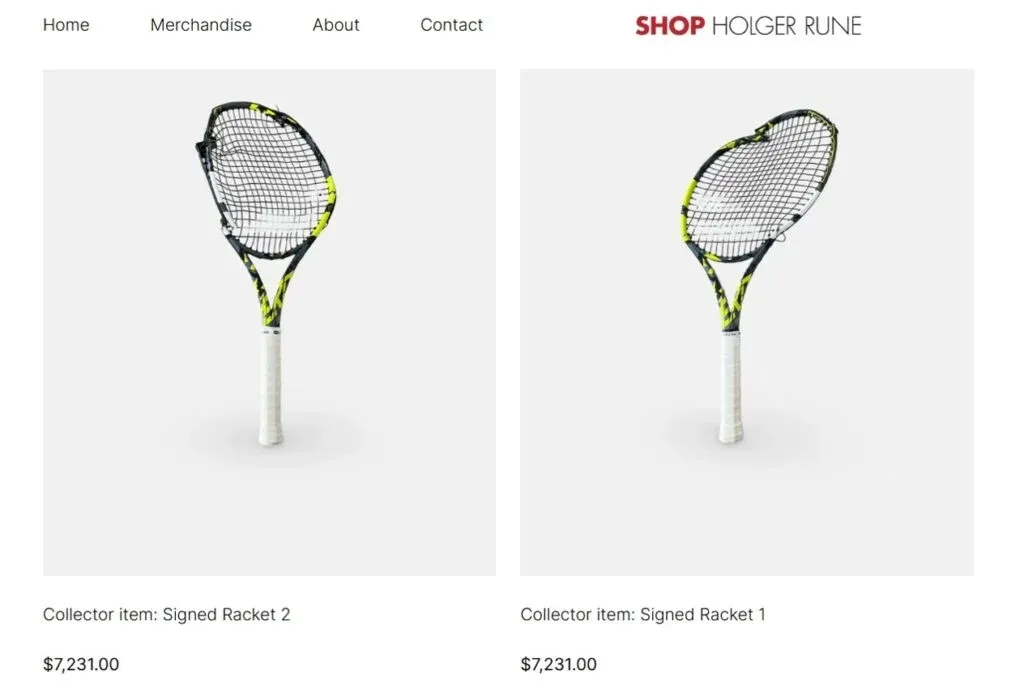Open the Home page link
Screen dimensions: 1024x688
(x=66, y=25)
